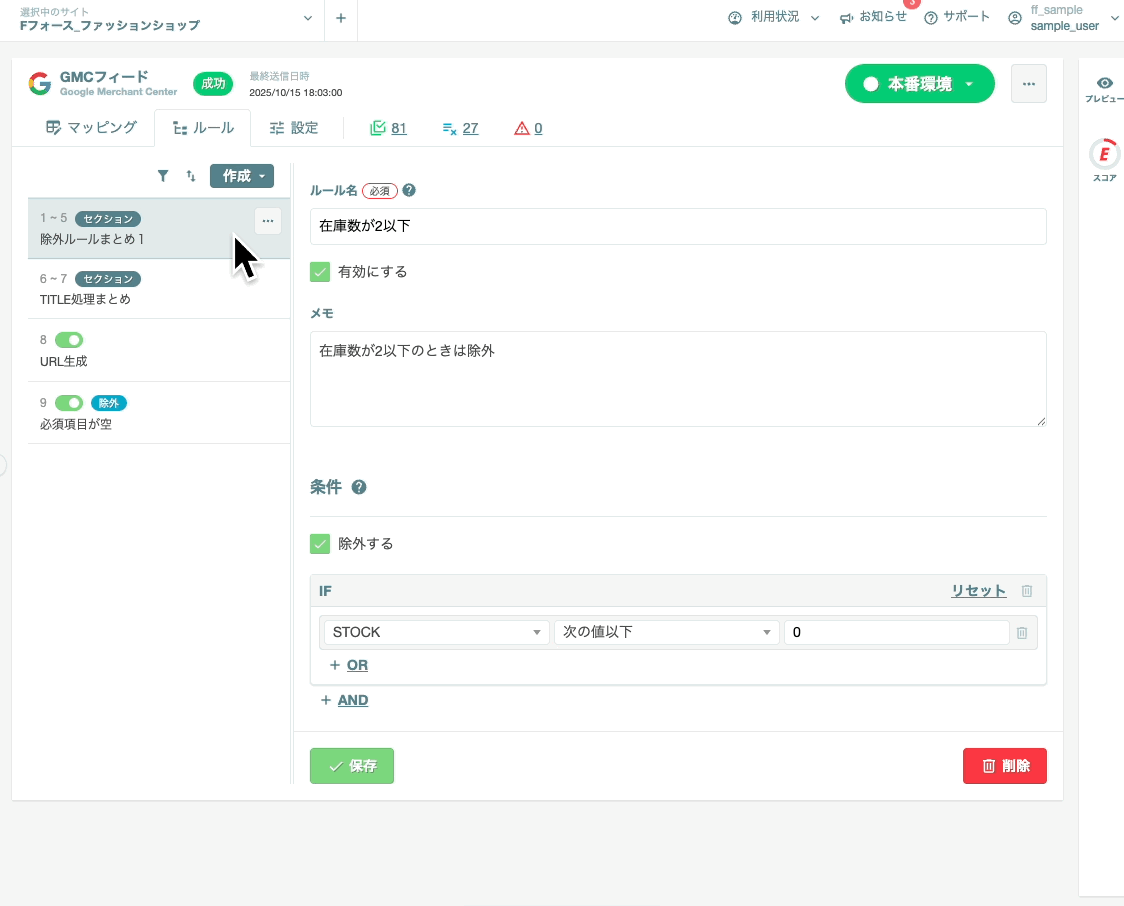Image resolution: width=1124 pixels, height=906 pixels.
Task: Click the timestamp 2025/10/15 18:03:00
Action: pyautogui.click(x=295, y=92)
